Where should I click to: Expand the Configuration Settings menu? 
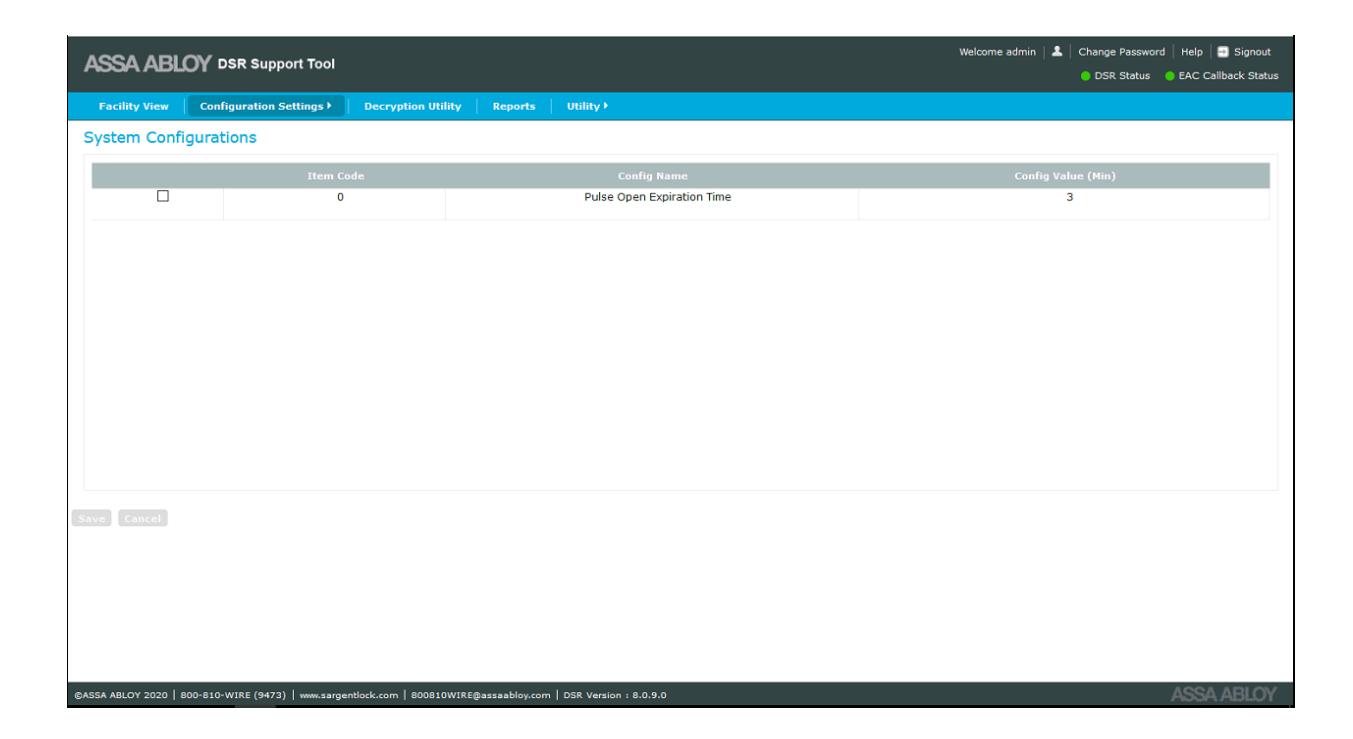coord(266,106)
